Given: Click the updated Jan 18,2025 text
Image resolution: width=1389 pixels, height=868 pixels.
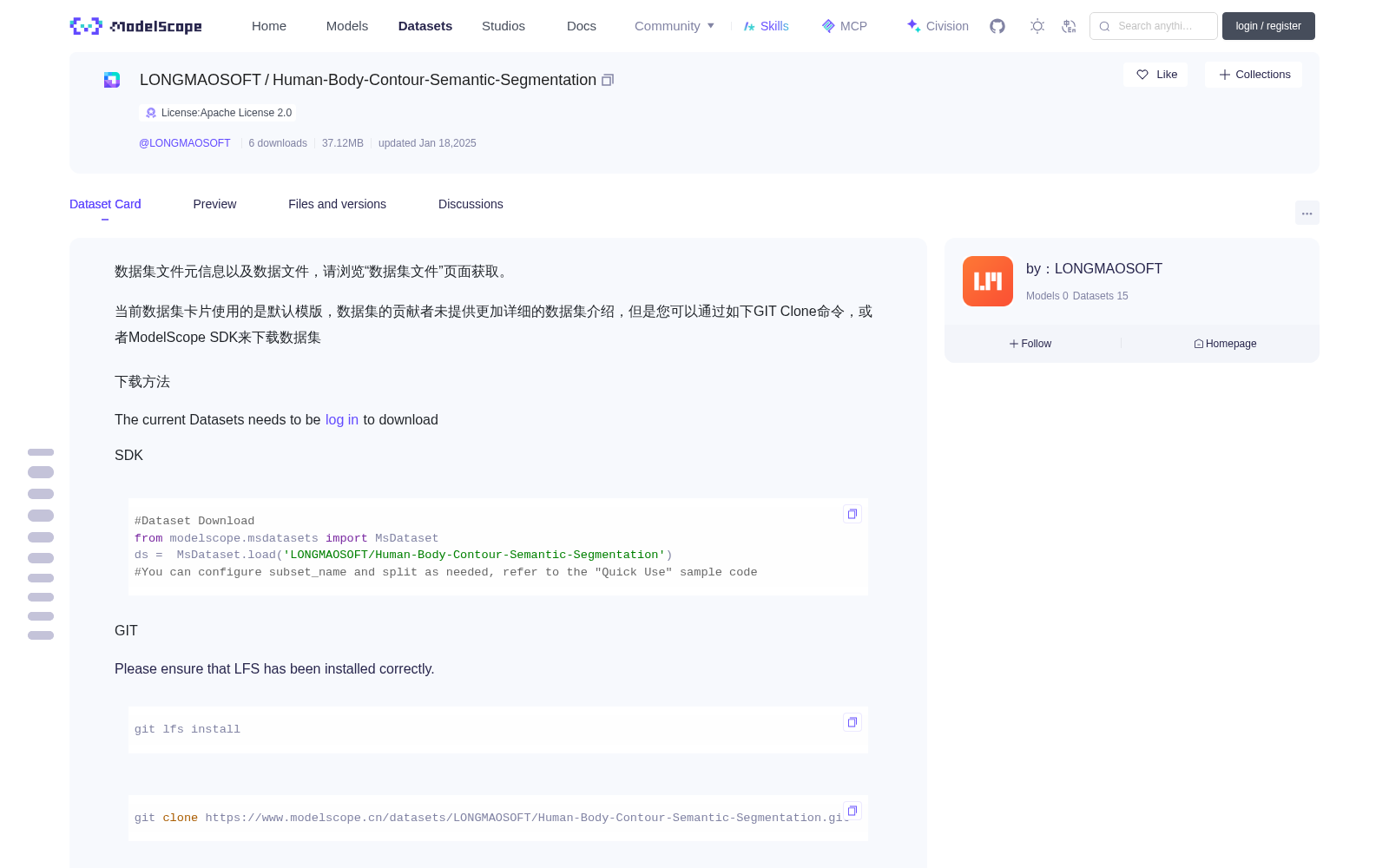Looking at the screenshot, I should (427, 143).
